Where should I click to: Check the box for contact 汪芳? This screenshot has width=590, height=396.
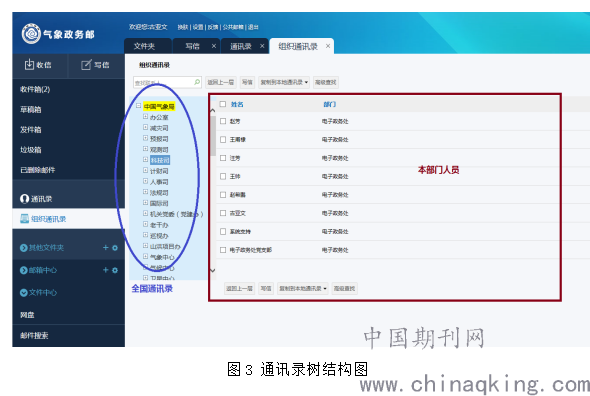[x=223, y=158]
